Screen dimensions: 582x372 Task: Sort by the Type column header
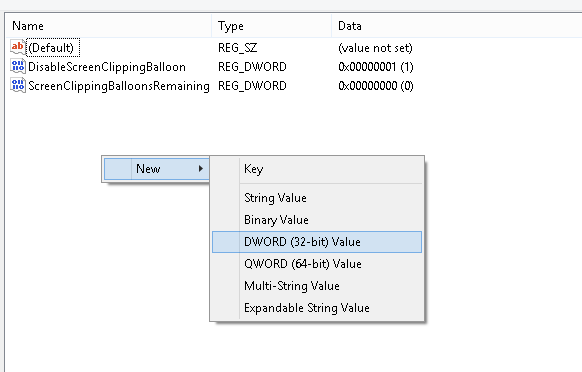271,26
